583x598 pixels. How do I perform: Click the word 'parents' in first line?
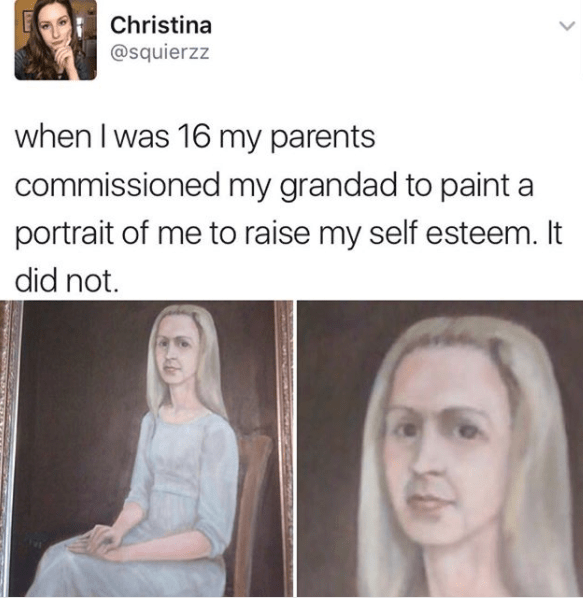[323, 139]
